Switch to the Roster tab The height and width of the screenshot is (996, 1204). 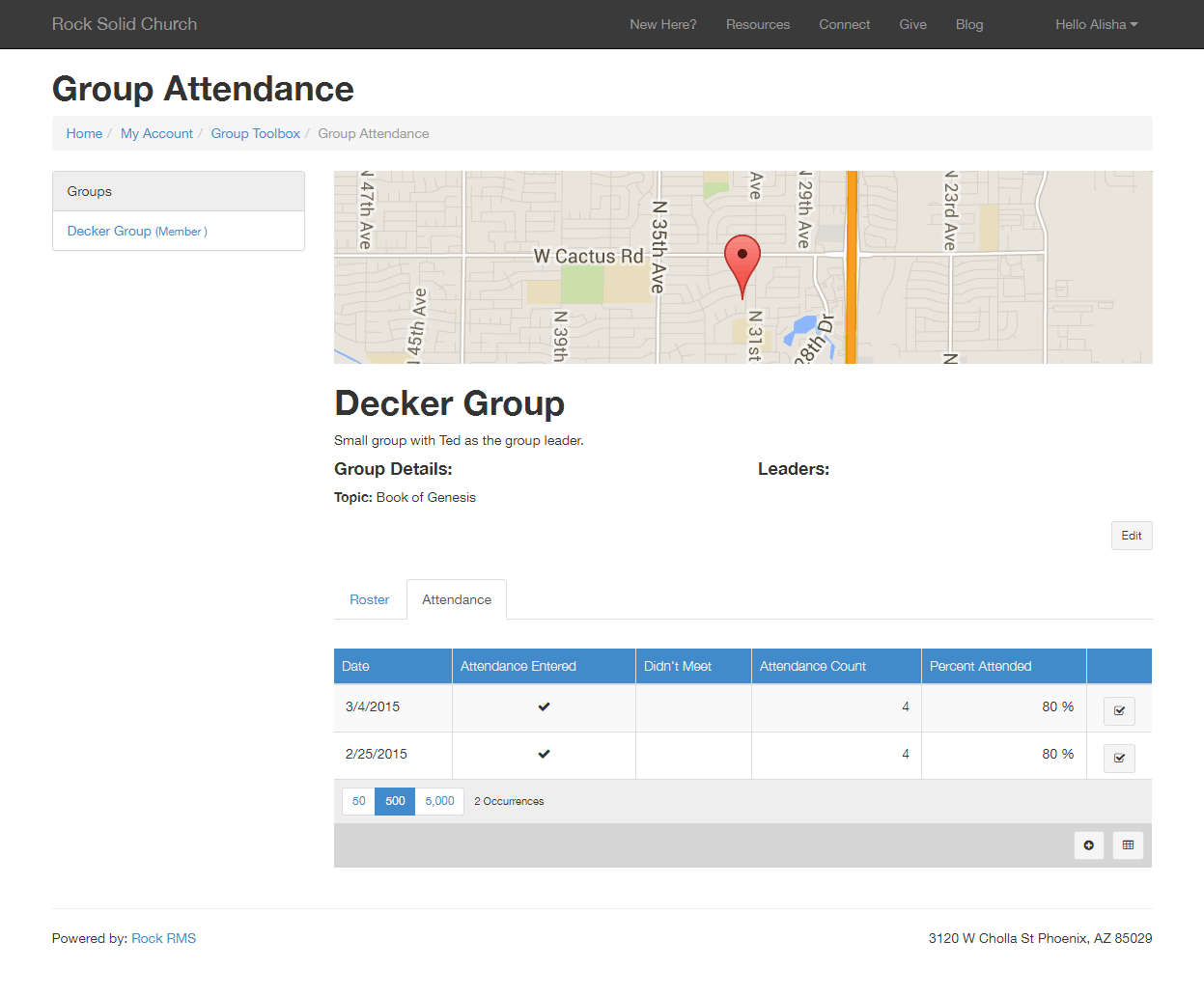[370, 599]
